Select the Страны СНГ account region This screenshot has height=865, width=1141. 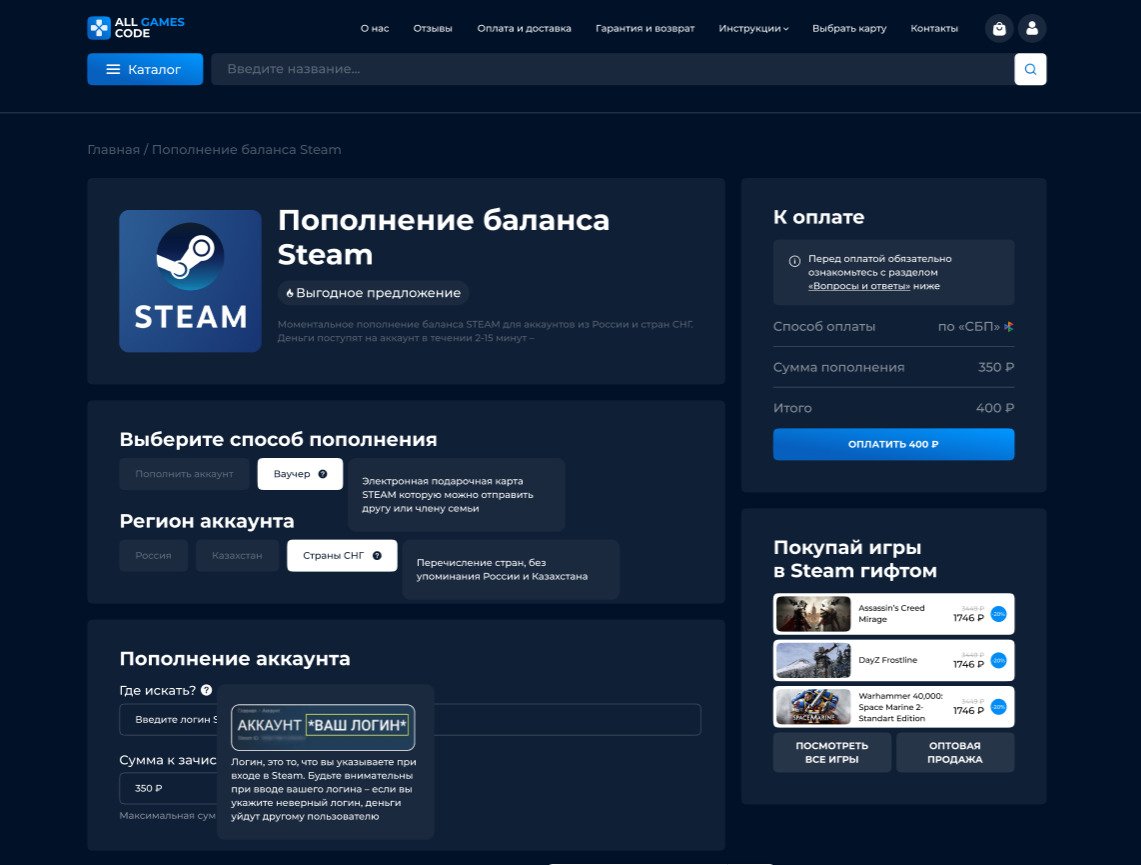coord(342,555)
